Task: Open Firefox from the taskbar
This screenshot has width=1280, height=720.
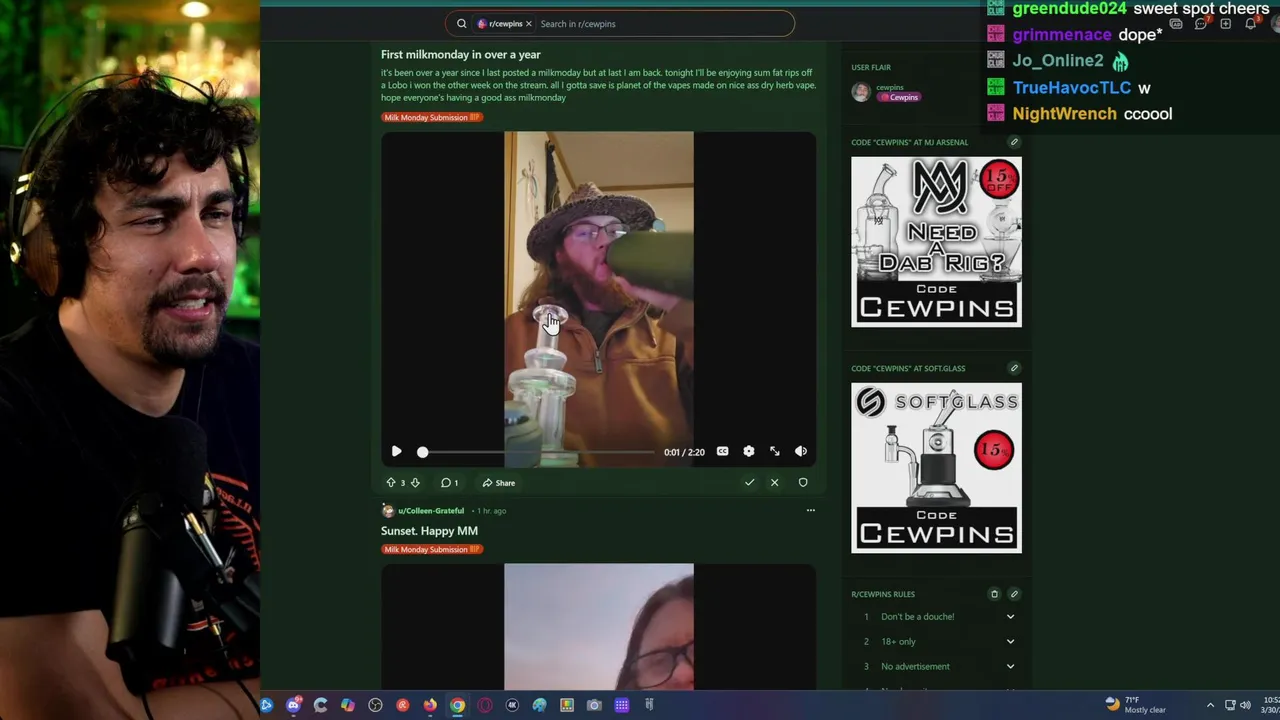Action: click(430, 705)
